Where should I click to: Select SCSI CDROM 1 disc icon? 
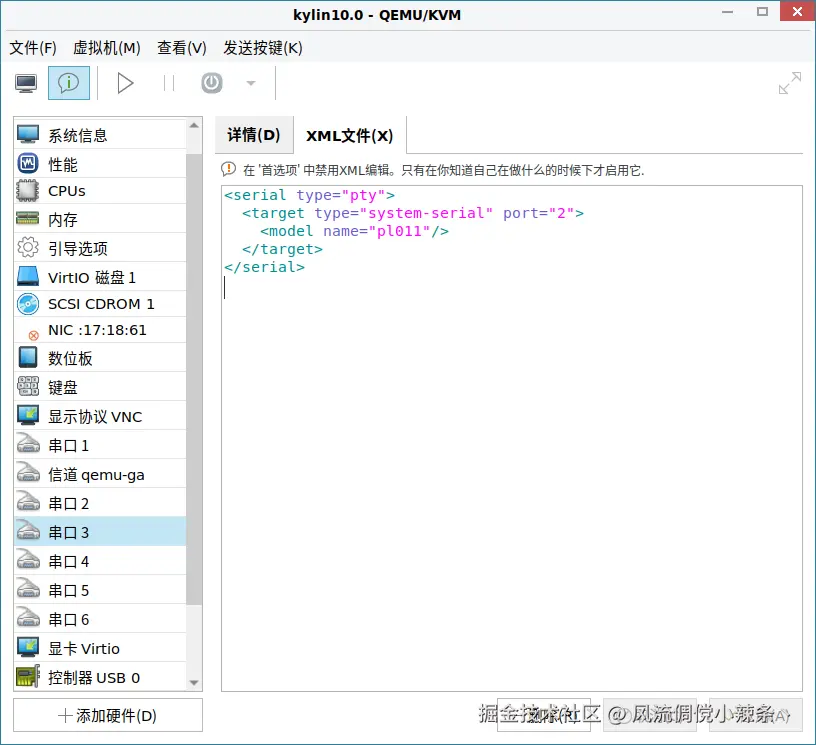click(x=28, y=304)
